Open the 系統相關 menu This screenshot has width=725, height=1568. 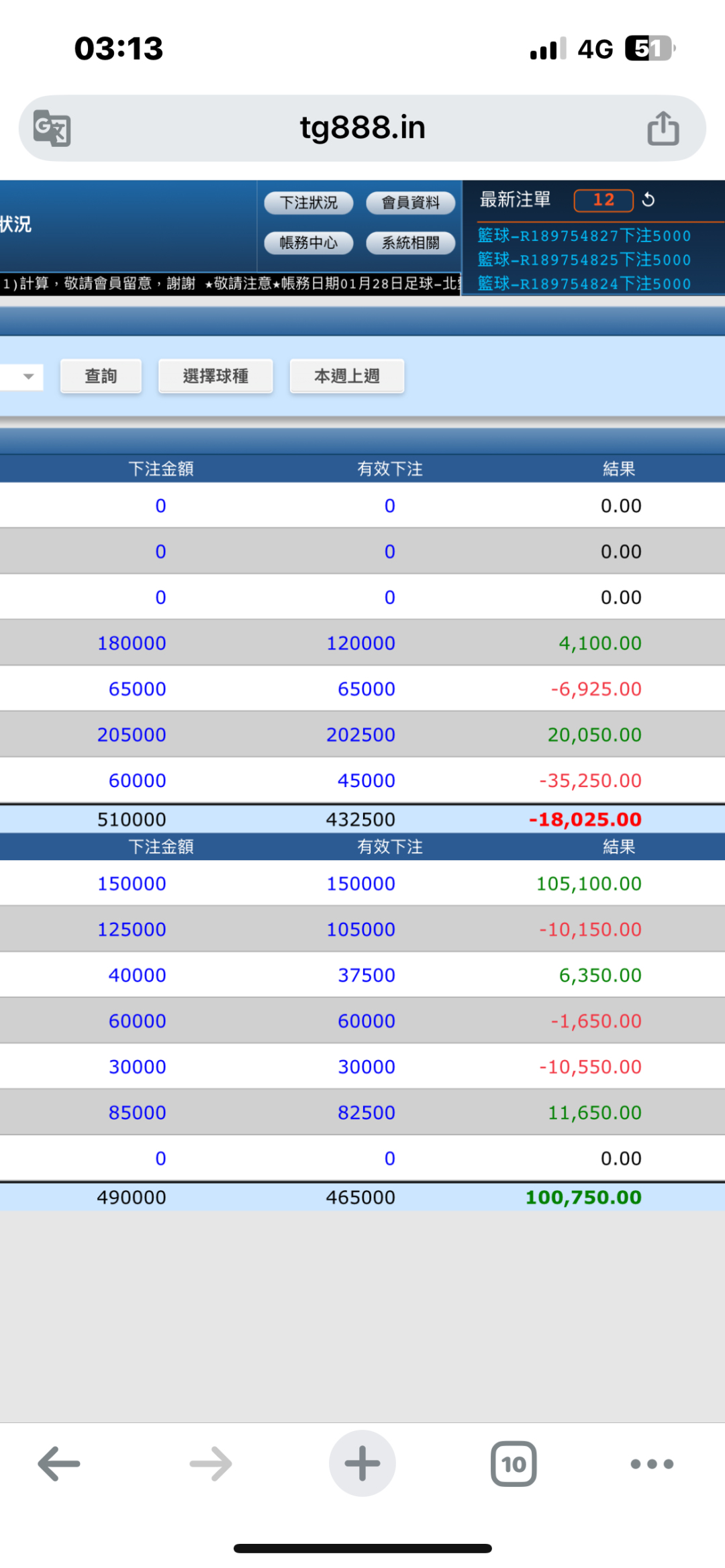point(410,243)
